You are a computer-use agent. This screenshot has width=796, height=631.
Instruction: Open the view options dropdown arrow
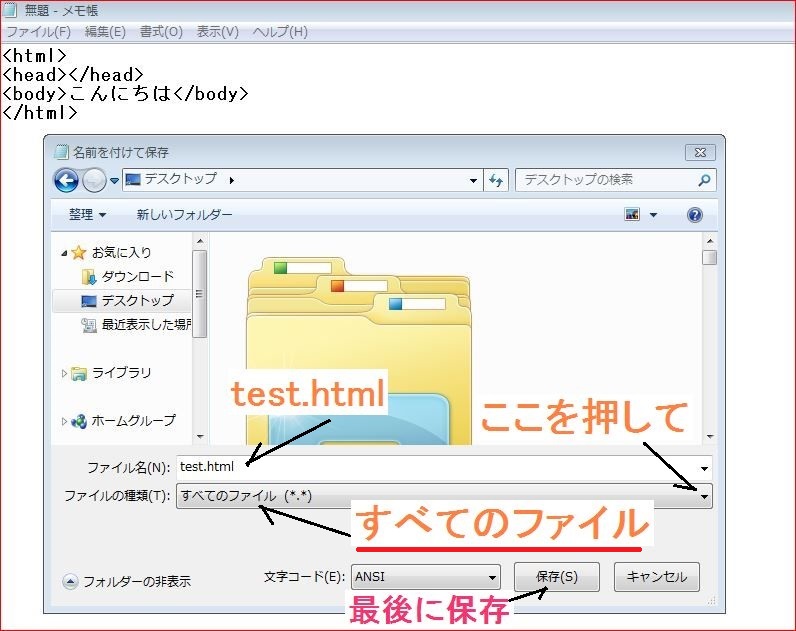[x=653, y=215]
